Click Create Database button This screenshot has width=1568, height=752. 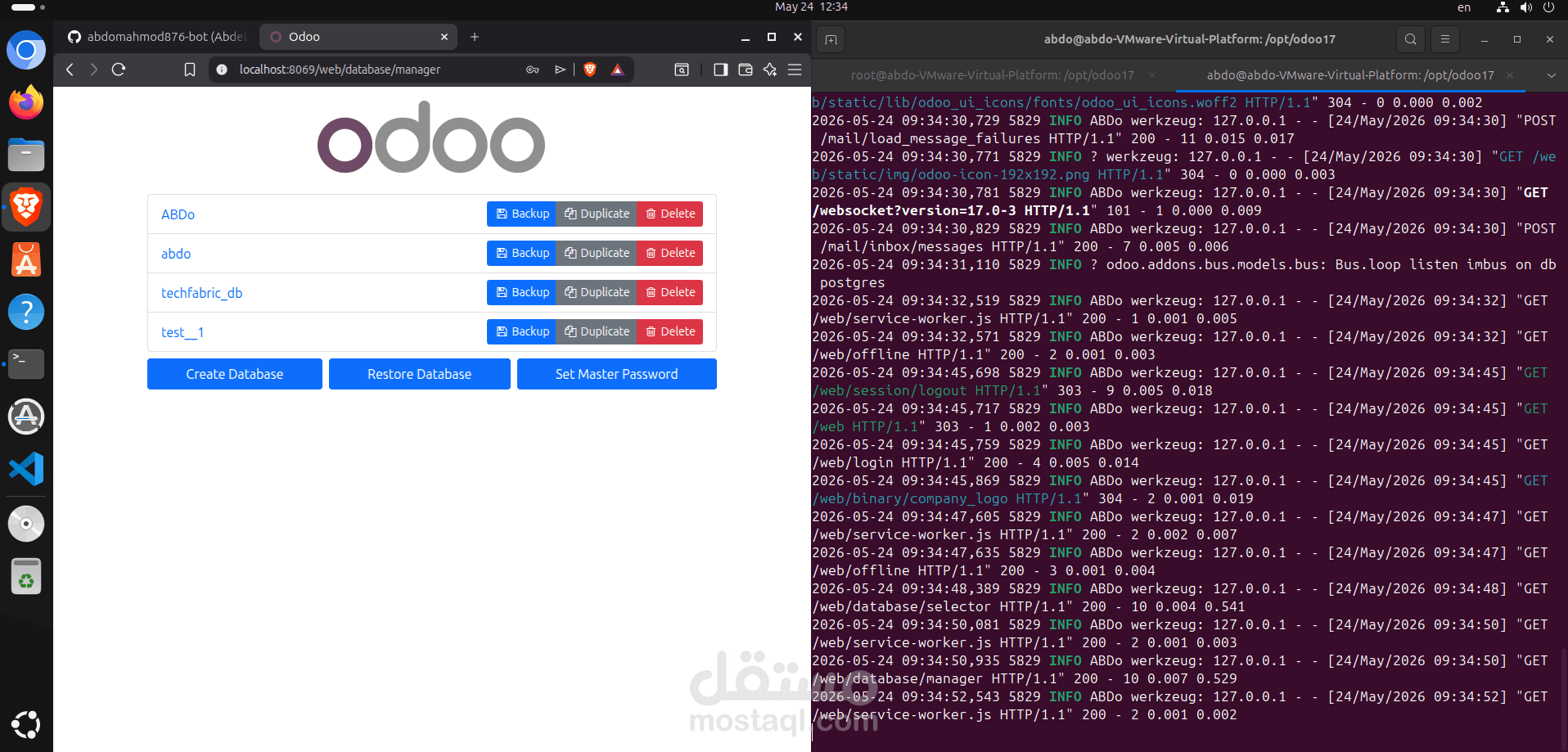click(x=235, y=374)
